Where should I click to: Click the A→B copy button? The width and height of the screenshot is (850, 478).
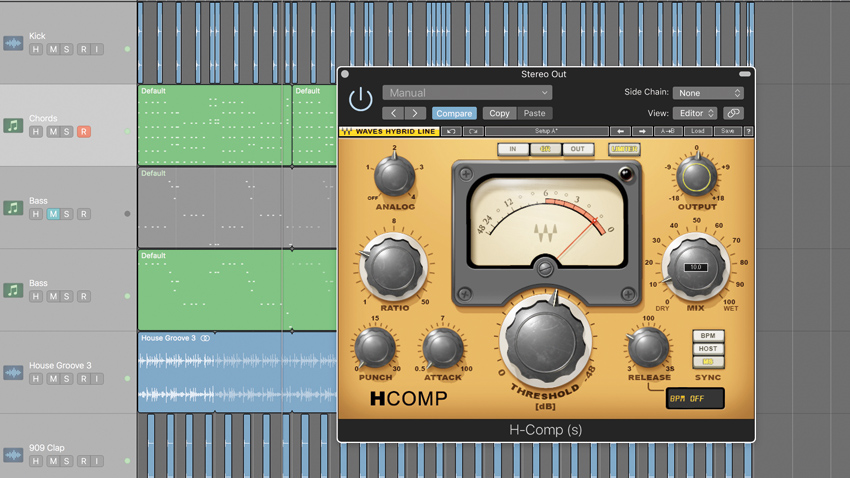[668, 131]
